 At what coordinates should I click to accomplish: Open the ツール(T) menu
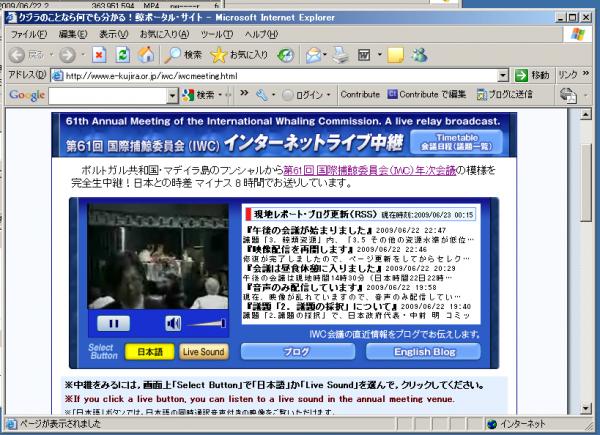coord(217,34)
